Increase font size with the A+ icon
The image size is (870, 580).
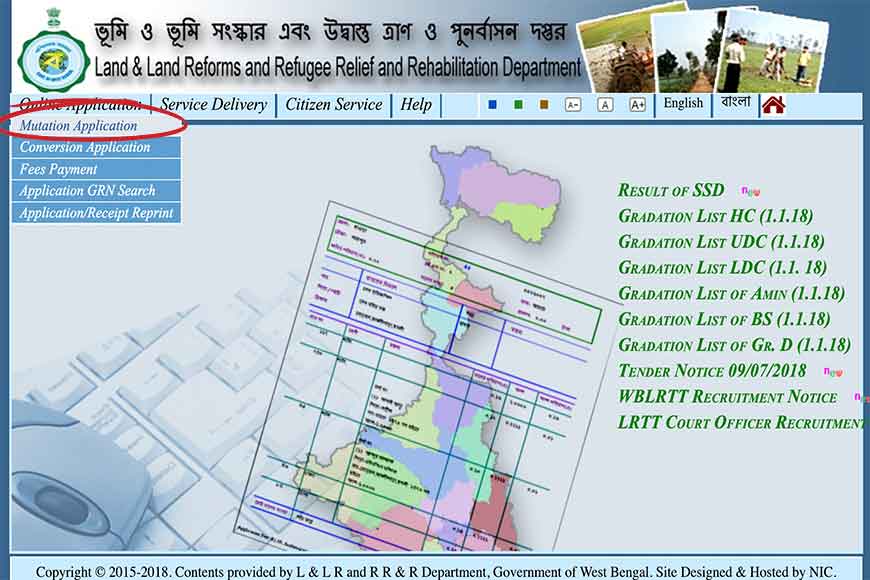635,104
